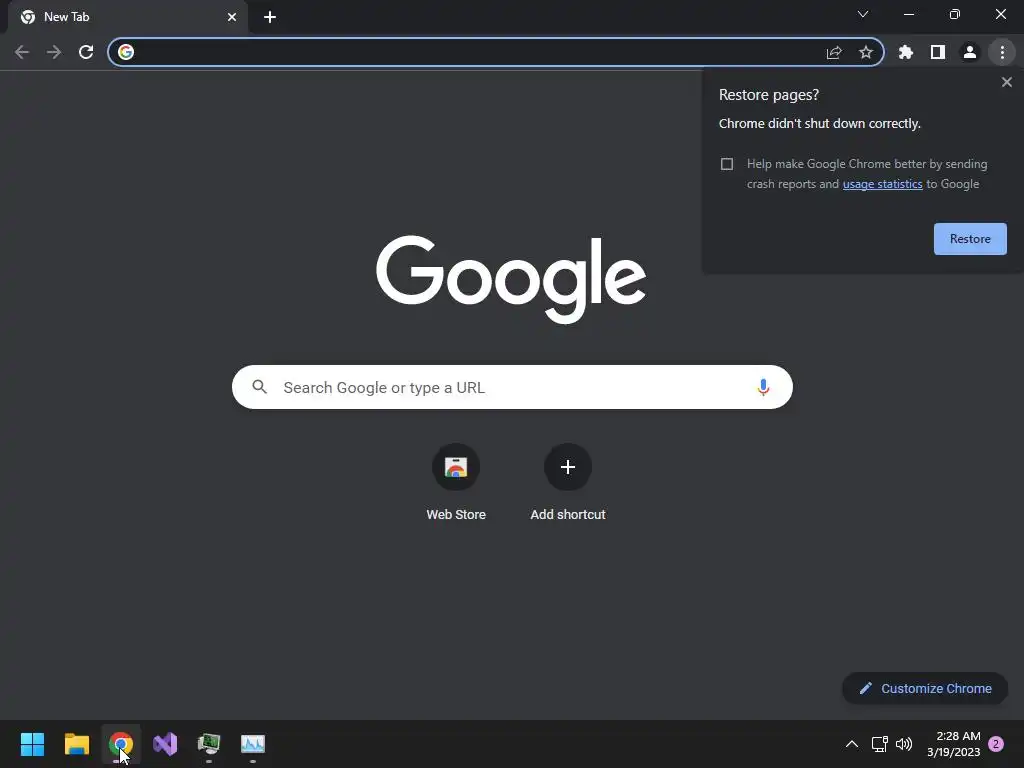Click the Add shortcut tile
The height and width of the screenshot is (768, 1024).
[x=568, y=483]
